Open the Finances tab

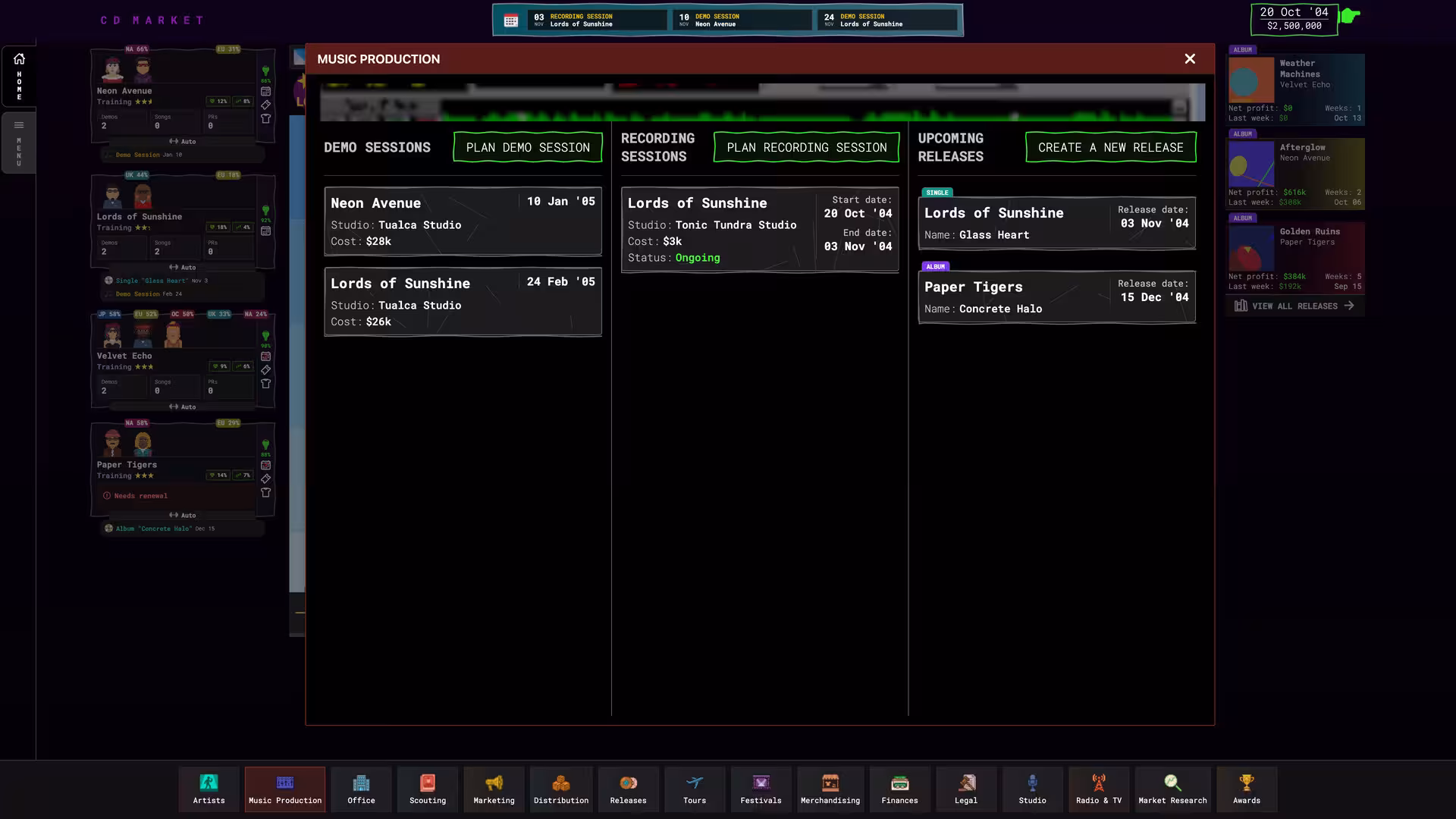click(x=899, y=789)
